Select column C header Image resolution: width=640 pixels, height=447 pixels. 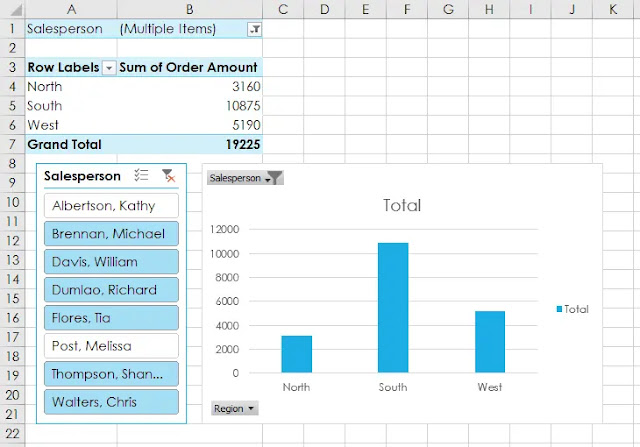[x=283, y=9]
